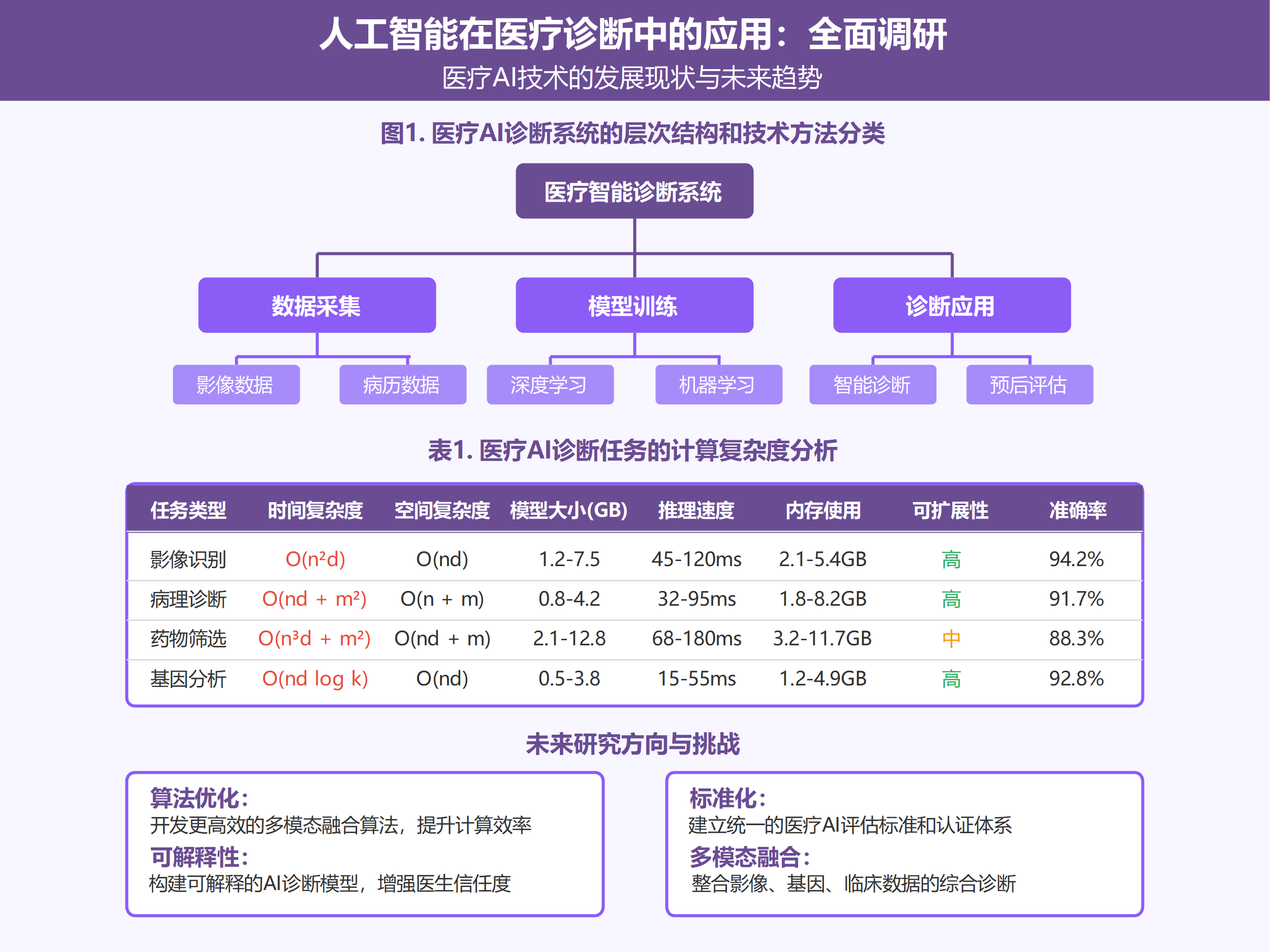Select the 预后评估 leaf node
1270x952 pixels.
pos(1029,385)
